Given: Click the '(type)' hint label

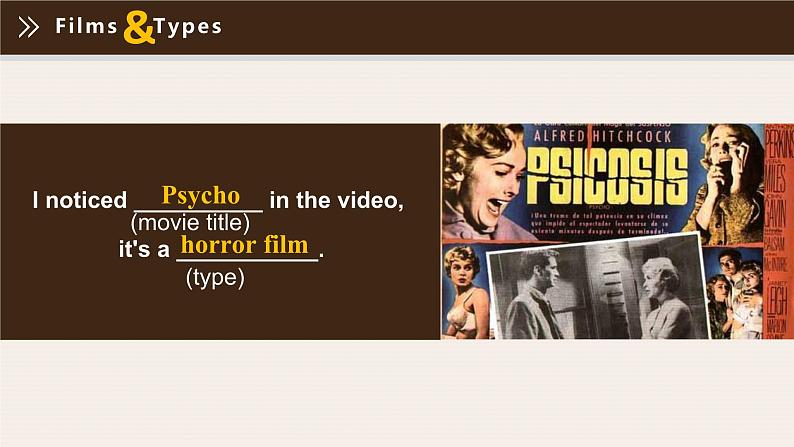Looking at the screenshot, I should [x=215, y=277].
